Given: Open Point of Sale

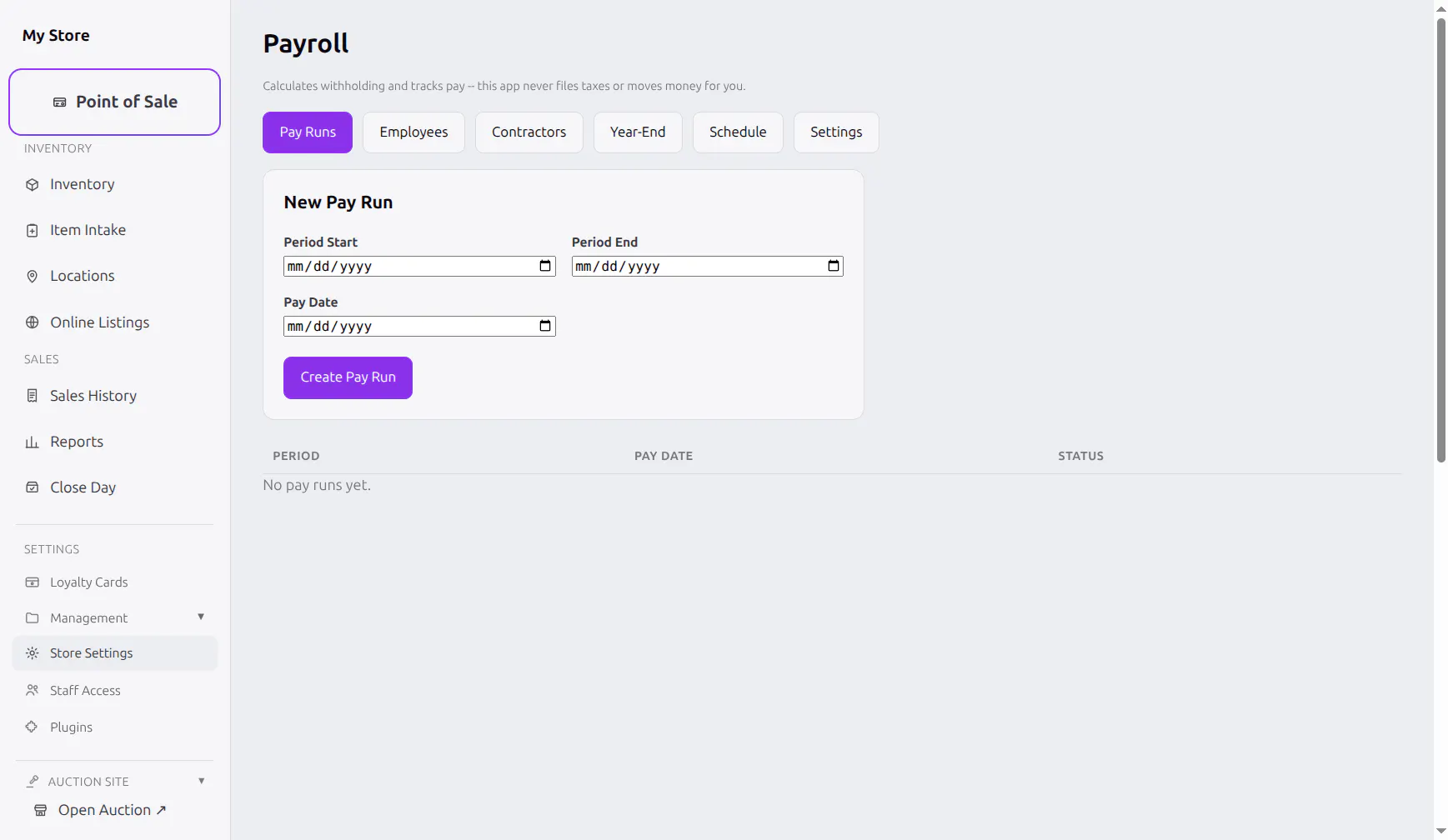Looking at the screenshot, I should click(114, 102).
